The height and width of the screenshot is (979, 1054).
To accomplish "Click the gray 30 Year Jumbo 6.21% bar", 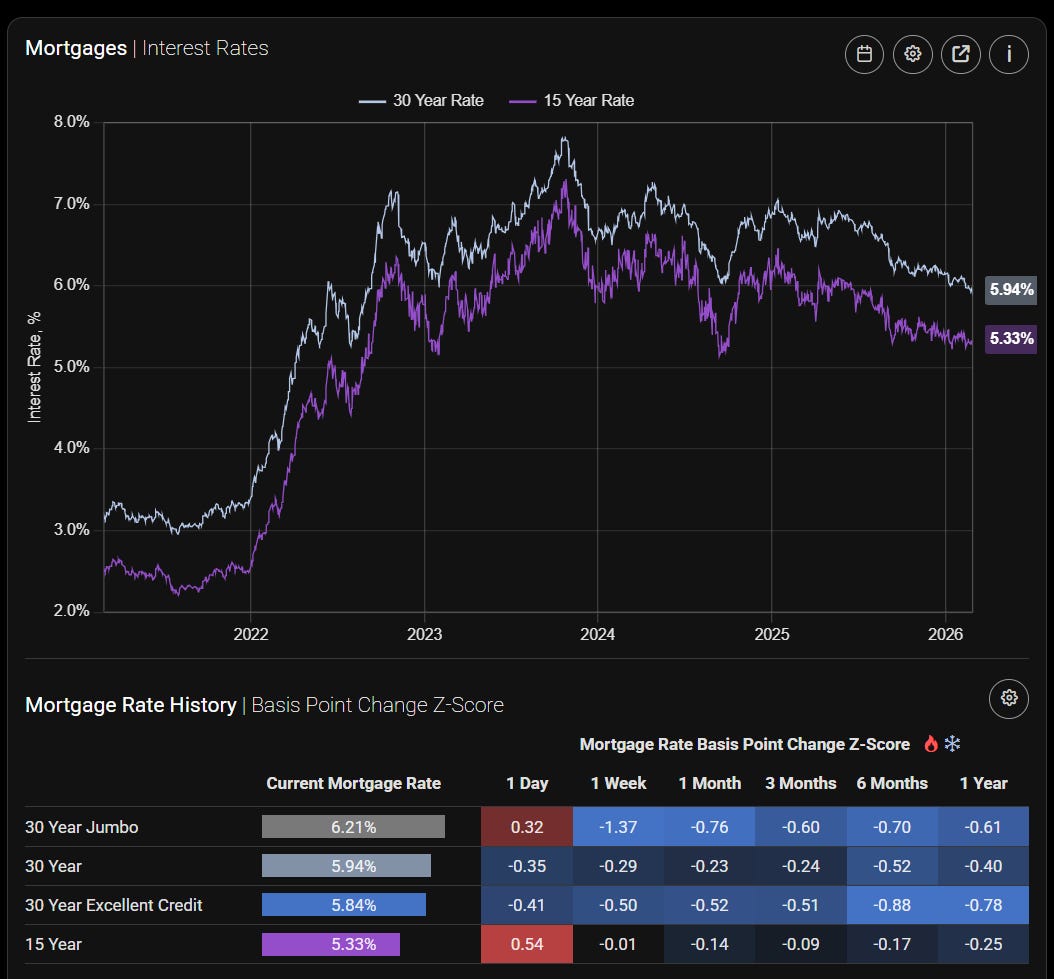I will [x=354, y=826].
